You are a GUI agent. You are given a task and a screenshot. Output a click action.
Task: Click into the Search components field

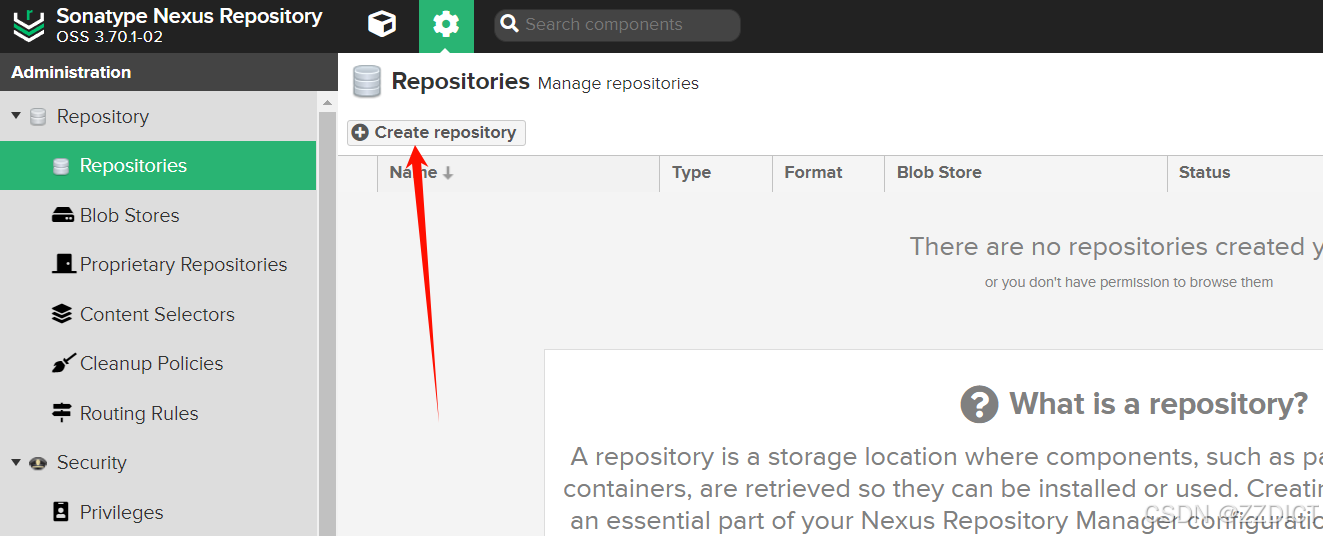617,25
